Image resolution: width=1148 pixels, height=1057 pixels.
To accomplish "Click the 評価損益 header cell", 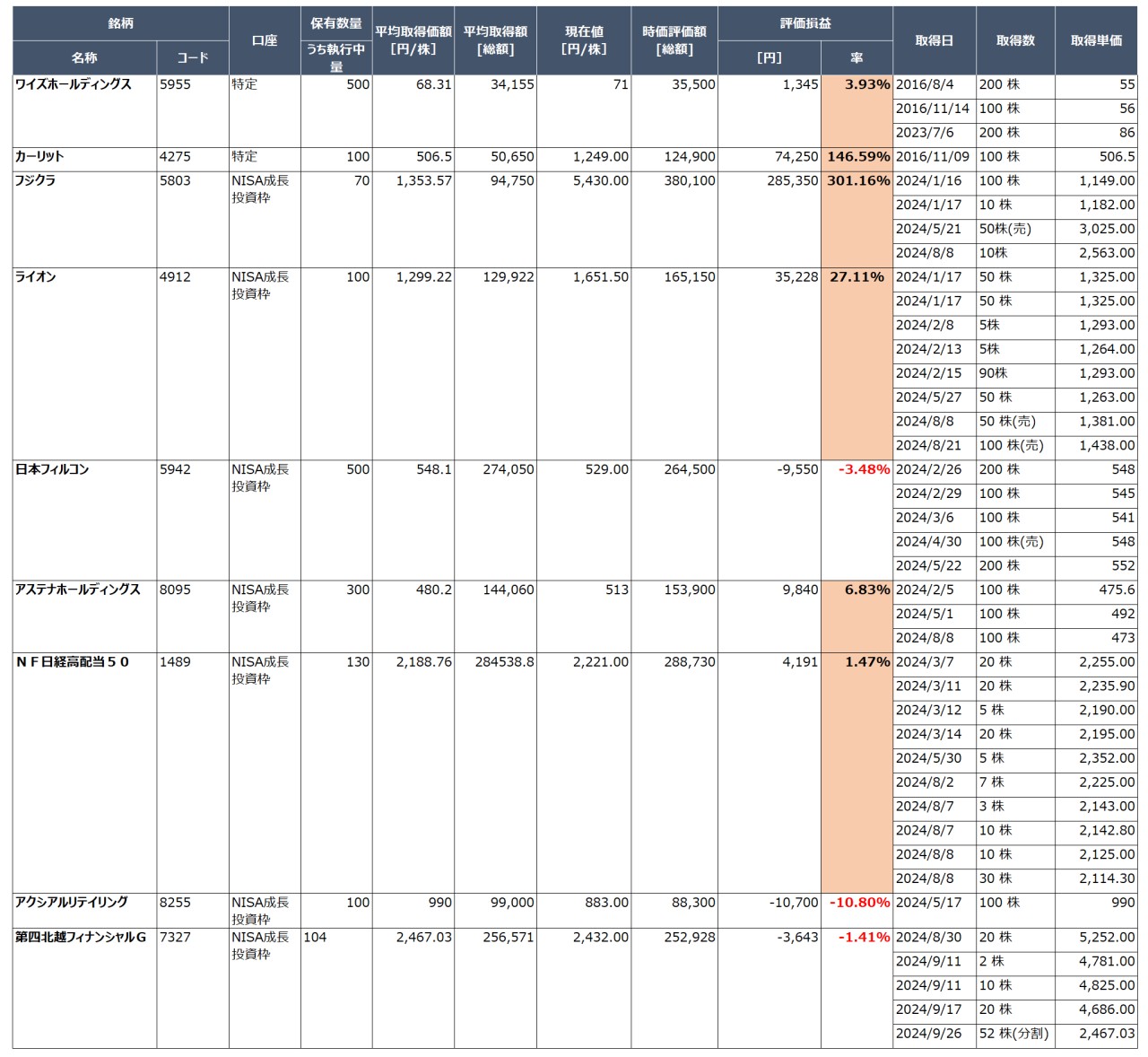I will (x=804, y=23).
